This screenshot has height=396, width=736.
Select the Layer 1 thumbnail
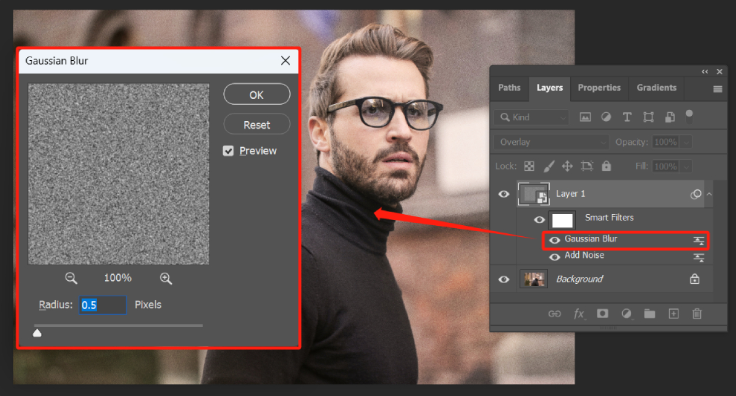click(x=534, y=194)
